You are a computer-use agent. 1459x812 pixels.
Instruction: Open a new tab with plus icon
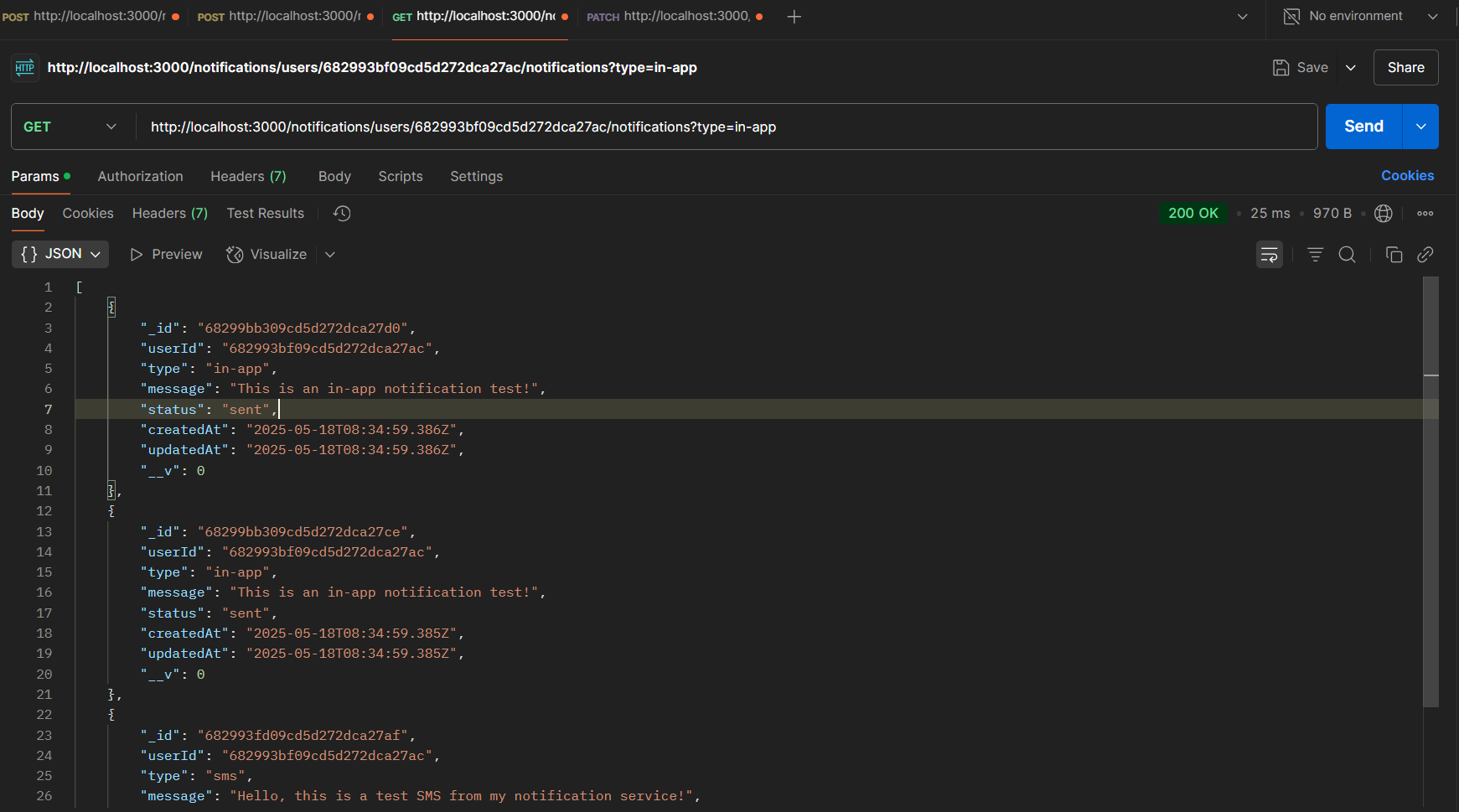(794, 17)
